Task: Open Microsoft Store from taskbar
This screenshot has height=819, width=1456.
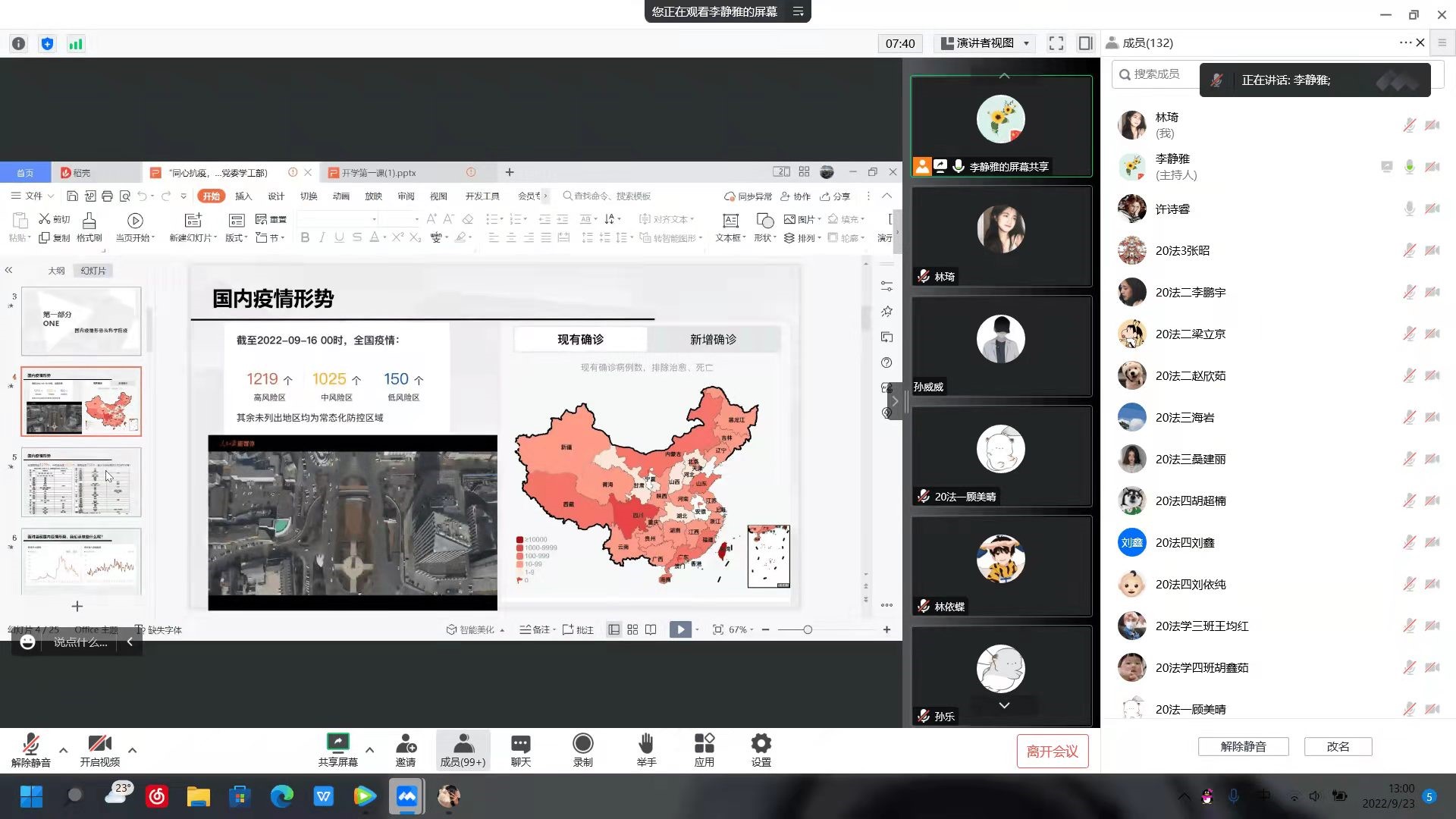Action: click(240, 796)
